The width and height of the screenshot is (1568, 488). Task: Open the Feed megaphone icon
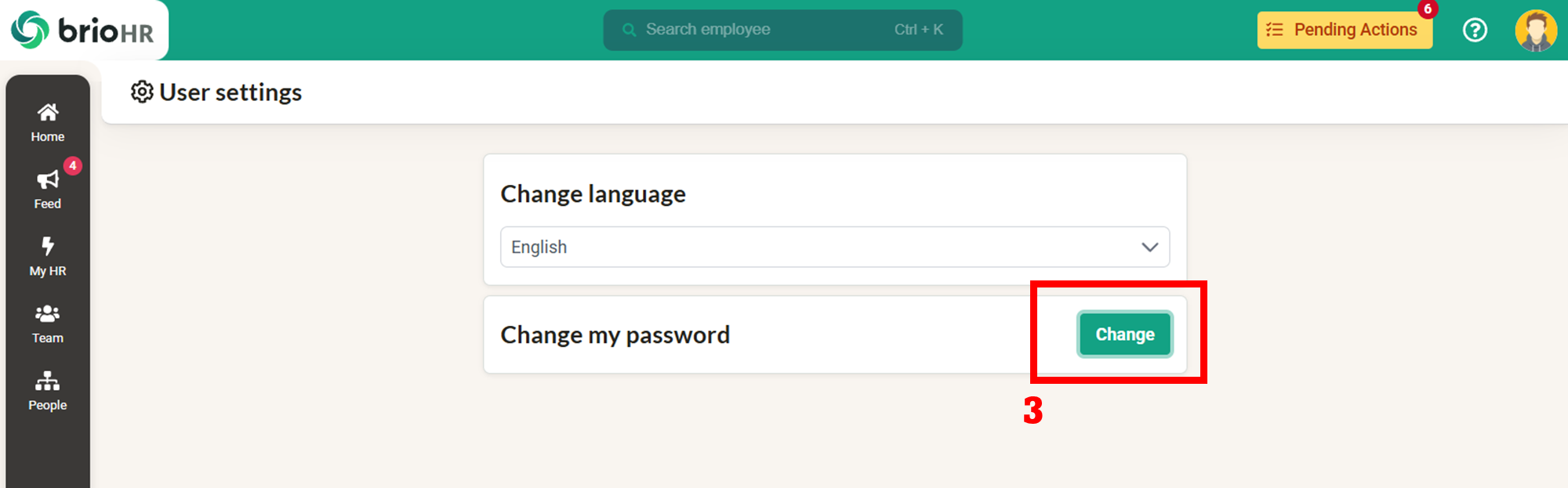click(x=48, y=180)
